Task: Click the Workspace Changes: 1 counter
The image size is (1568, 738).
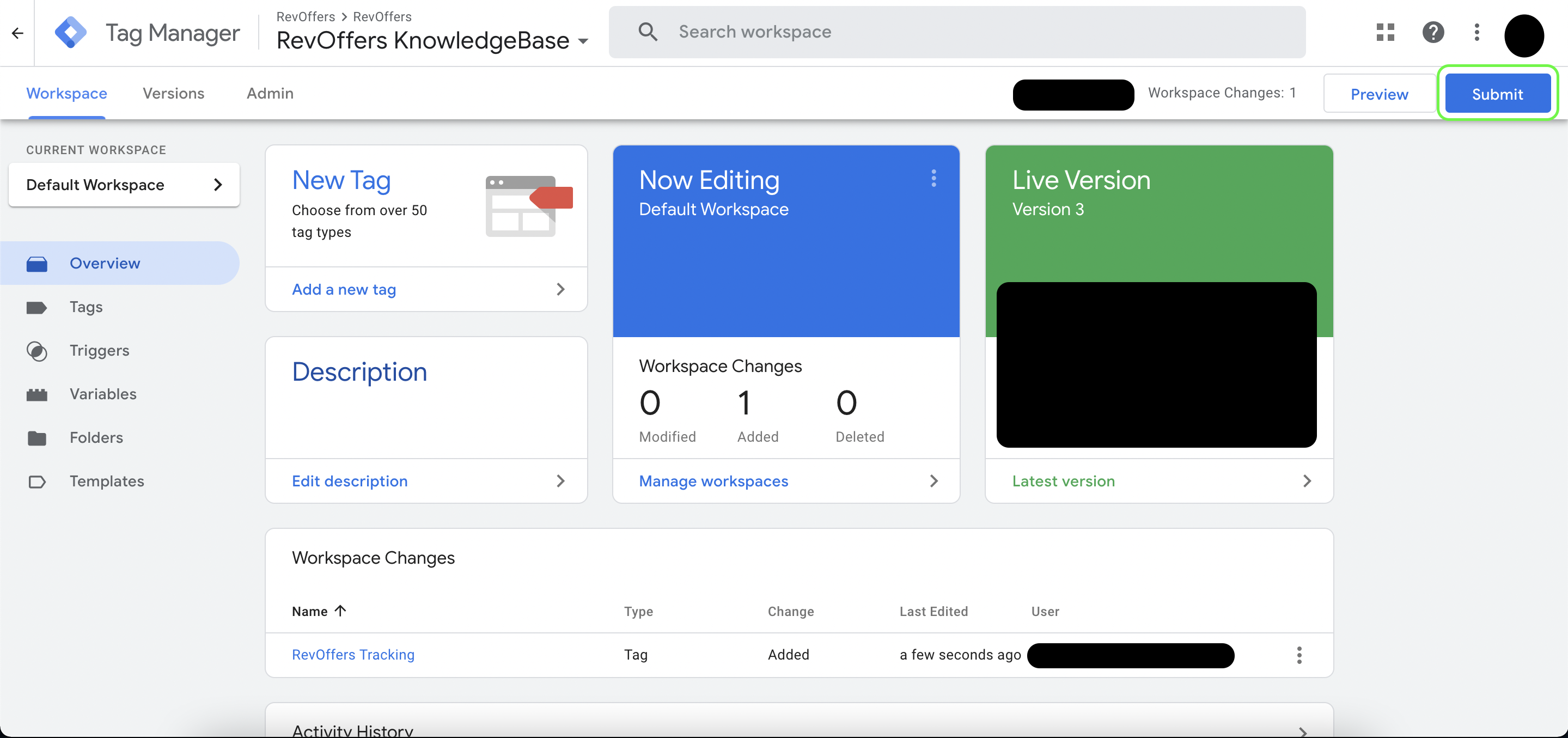Action: (x=1222, y=93)
